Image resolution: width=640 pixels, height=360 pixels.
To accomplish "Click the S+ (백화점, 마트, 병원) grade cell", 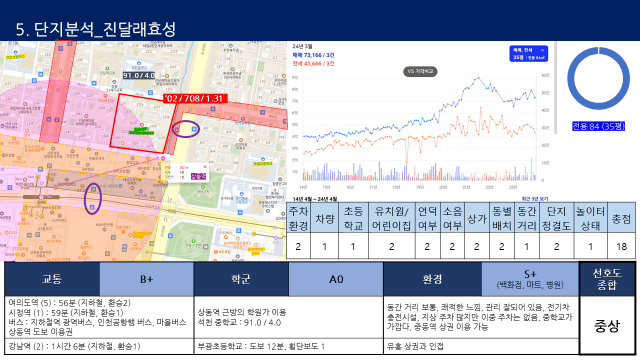I will tap(530, 279).
